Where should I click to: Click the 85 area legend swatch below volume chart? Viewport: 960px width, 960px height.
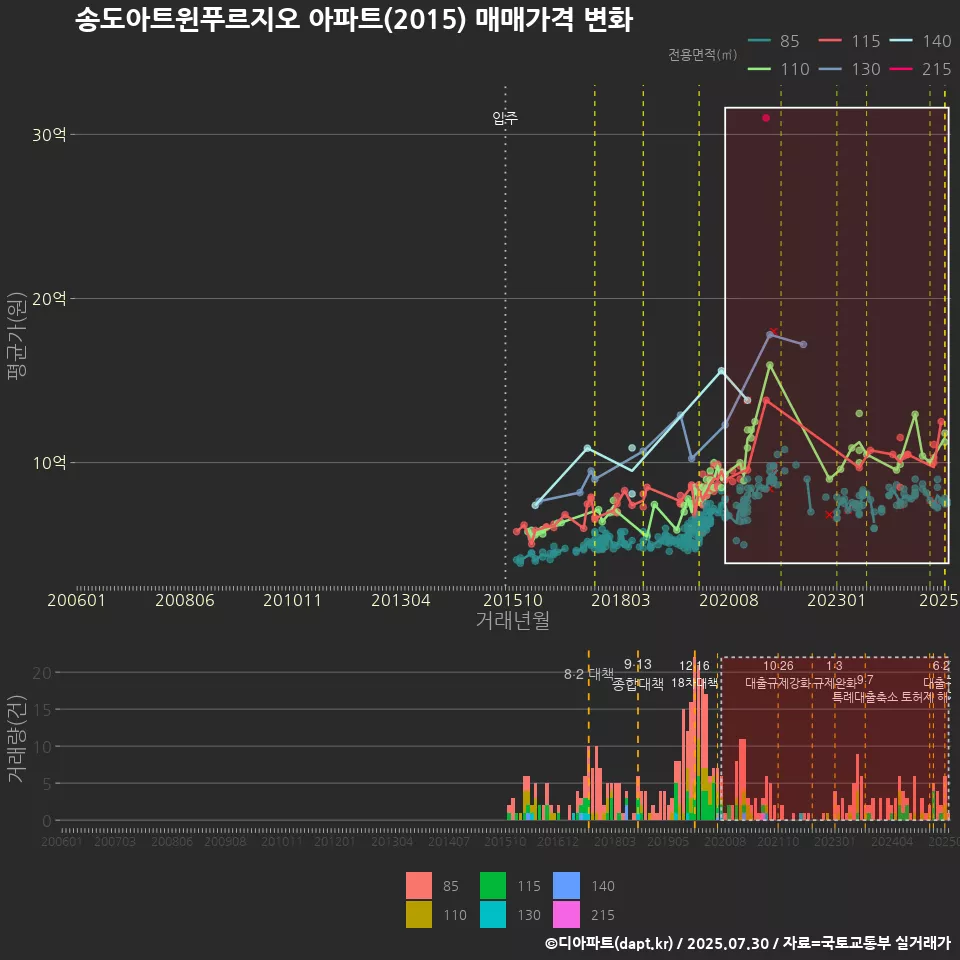click(419, 885)
